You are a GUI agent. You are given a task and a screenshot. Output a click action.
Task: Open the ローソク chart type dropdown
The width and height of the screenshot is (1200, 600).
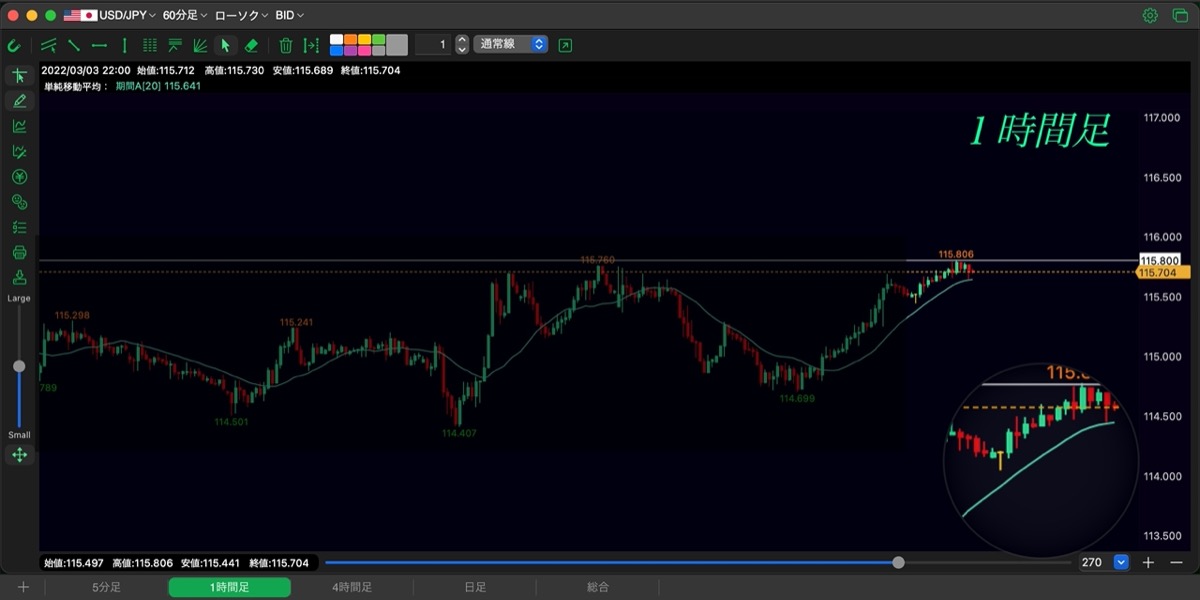(241, 15)
